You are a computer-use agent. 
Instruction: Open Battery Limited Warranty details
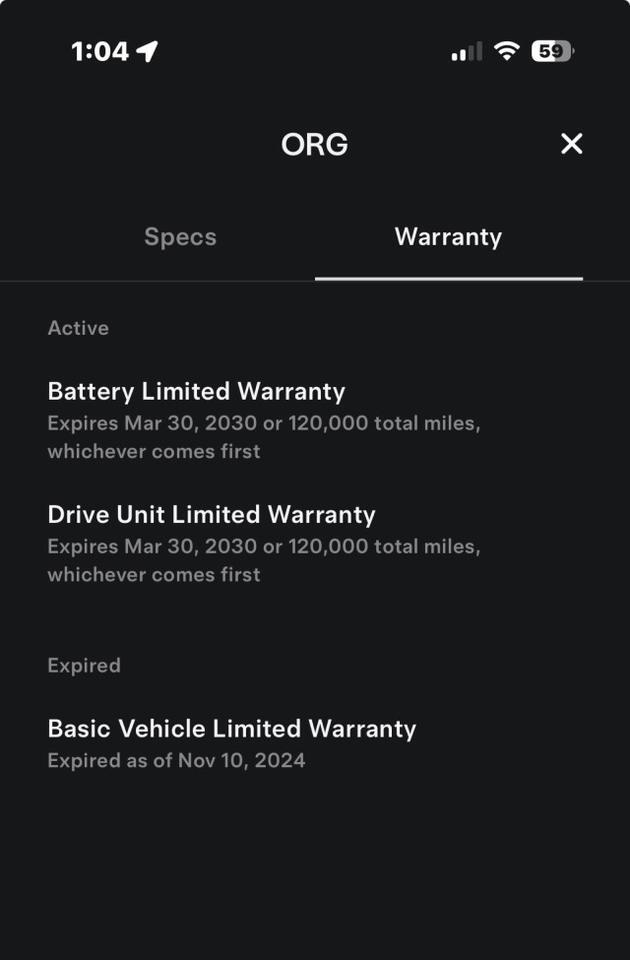[x=197, y=392]
